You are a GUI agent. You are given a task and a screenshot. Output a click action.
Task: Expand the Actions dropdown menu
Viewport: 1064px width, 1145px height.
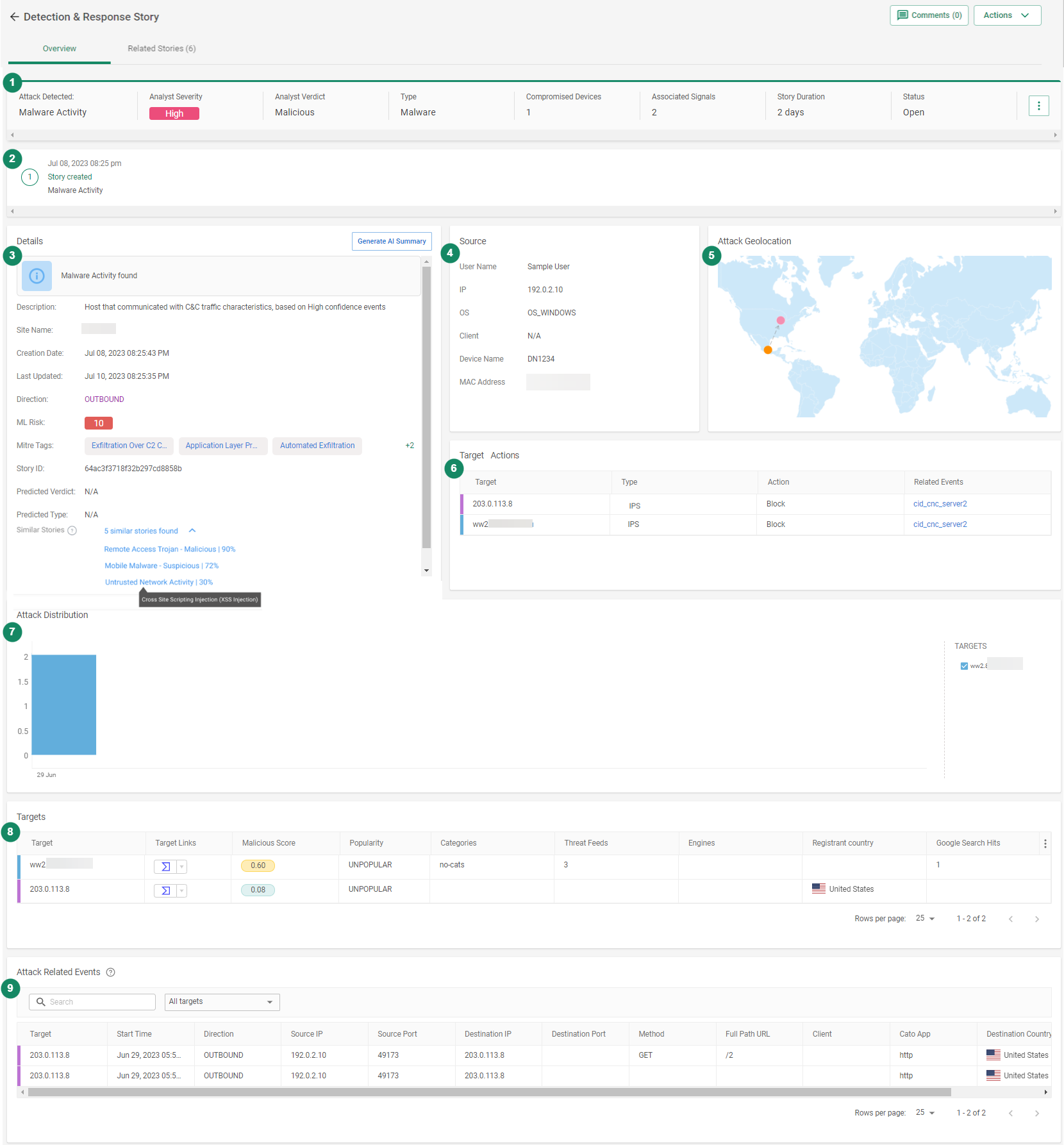1006,15
